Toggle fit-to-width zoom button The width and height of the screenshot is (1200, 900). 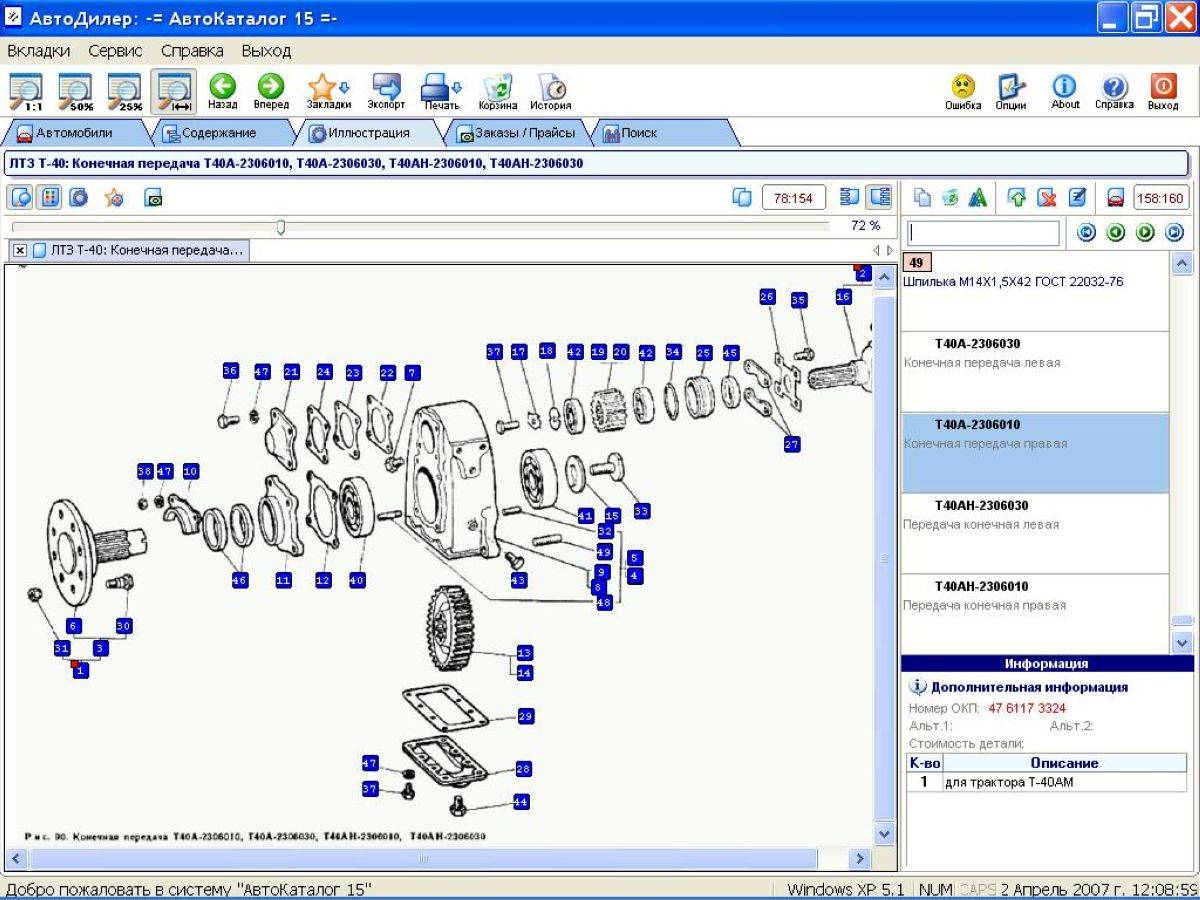click(x=174, y=92)
